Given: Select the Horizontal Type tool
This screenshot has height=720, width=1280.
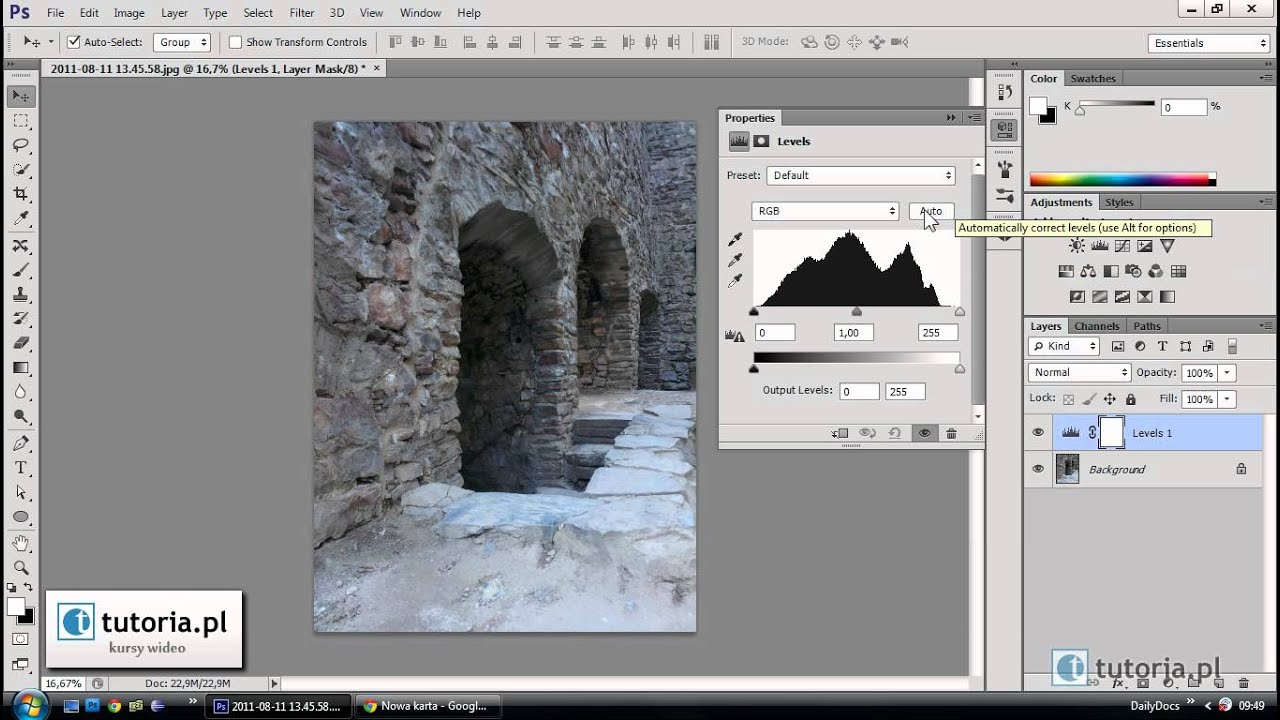Looking at the screenshot, I should click(21, 468).
